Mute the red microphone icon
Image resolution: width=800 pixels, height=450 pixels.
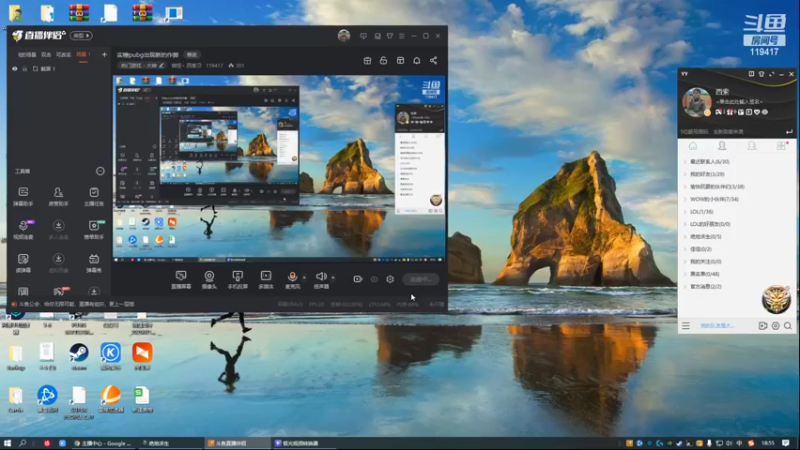coord(292,277)
